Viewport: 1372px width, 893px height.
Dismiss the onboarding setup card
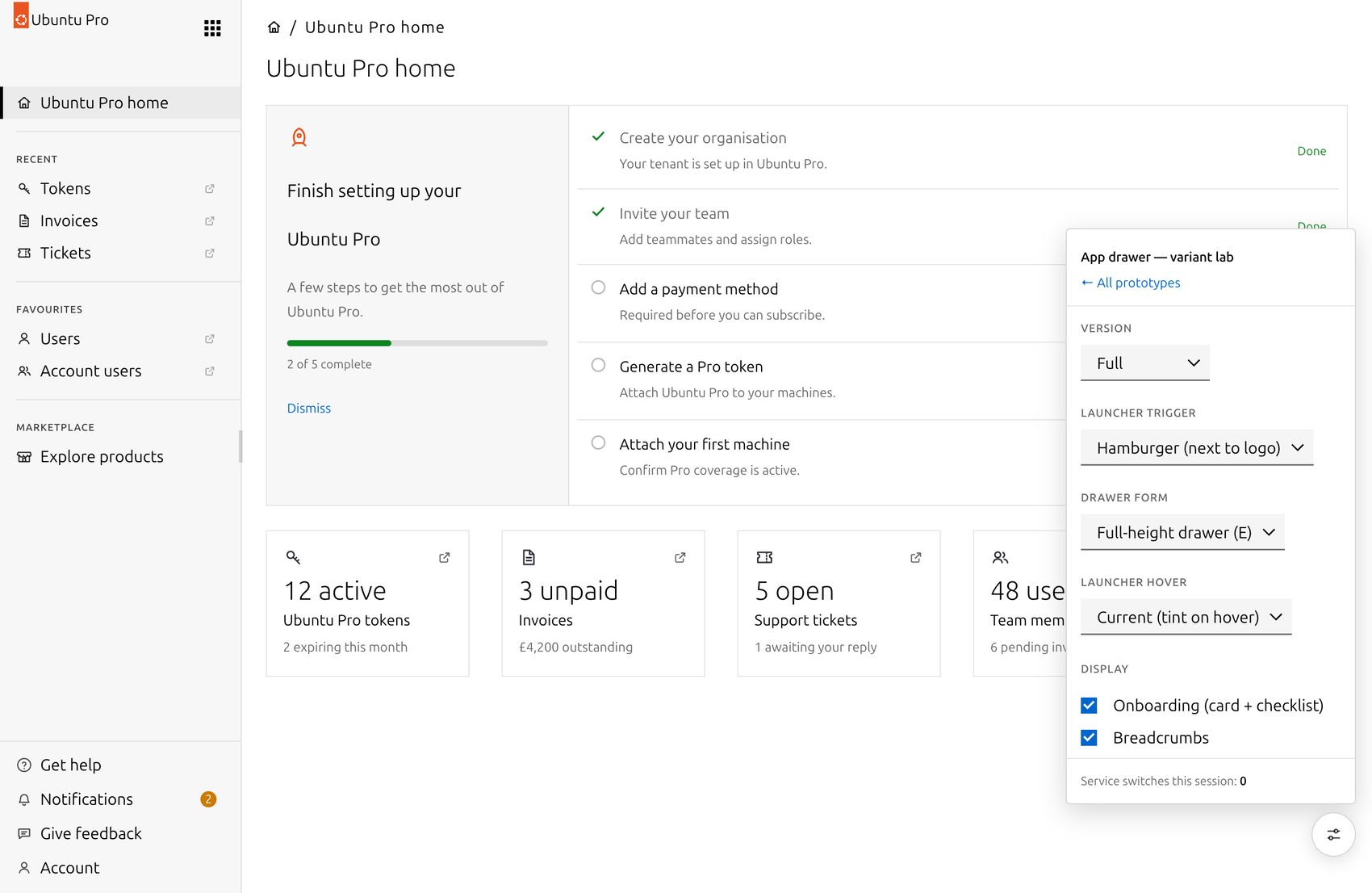[x=309, y=408]
